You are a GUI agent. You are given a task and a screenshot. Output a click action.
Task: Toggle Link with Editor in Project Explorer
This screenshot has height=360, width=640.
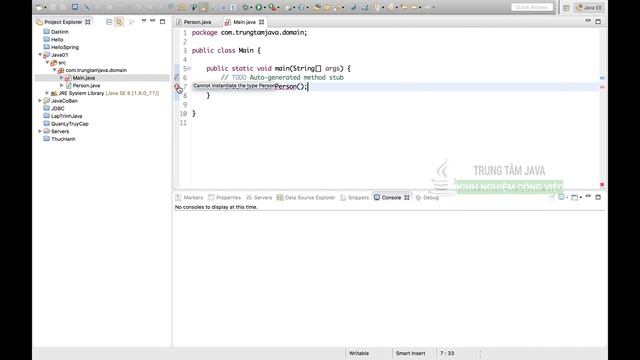(x=119, y=22)
